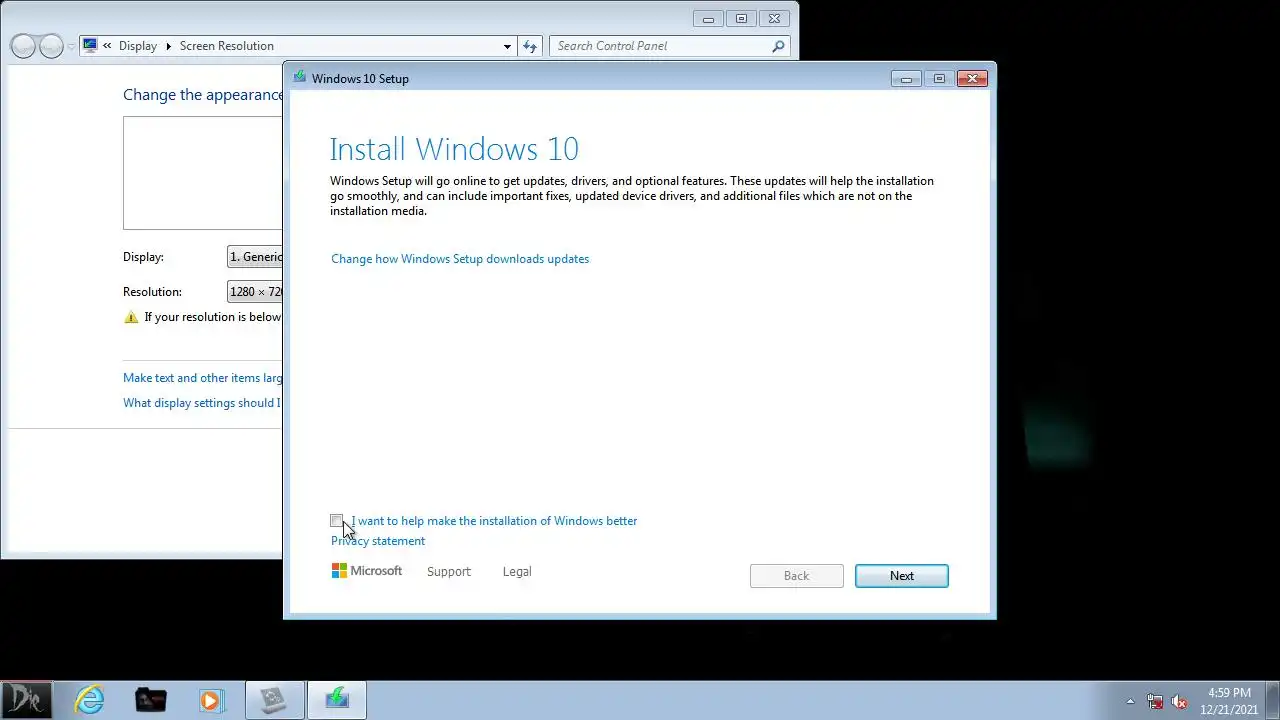Image resolution: width=1280 pixels, height=720 pixels.
Task: Click the magnifier icon in Control Panel search
Action: pos(778,46)
